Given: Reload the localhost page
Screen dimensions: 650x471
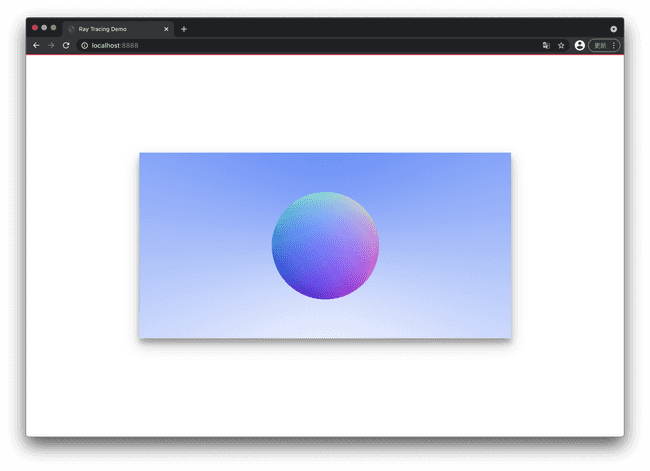Looking at the screenshot, I should point(66,45).
